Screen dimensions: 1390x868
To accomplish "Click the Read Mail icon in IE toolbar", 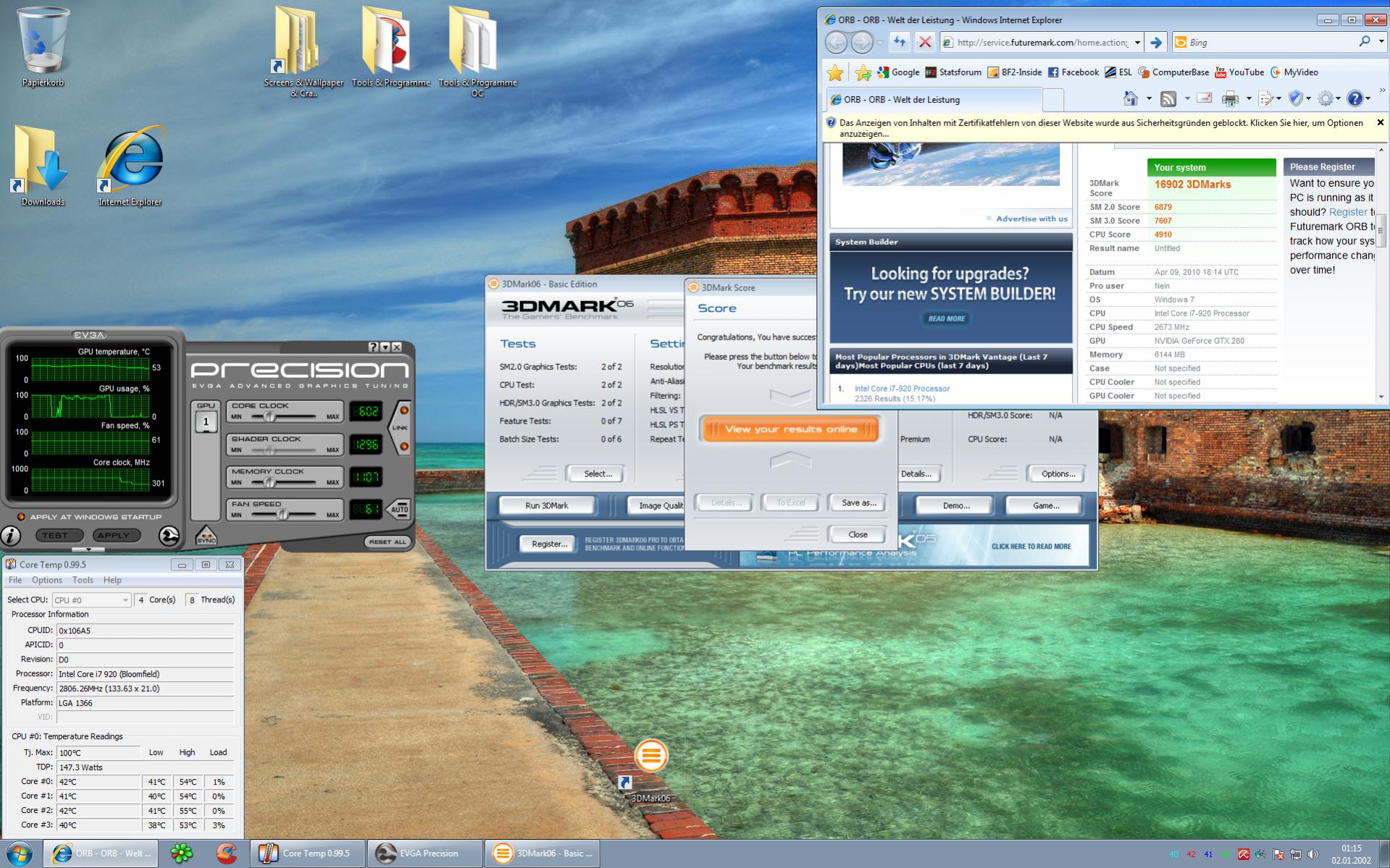I will 1205,98.
